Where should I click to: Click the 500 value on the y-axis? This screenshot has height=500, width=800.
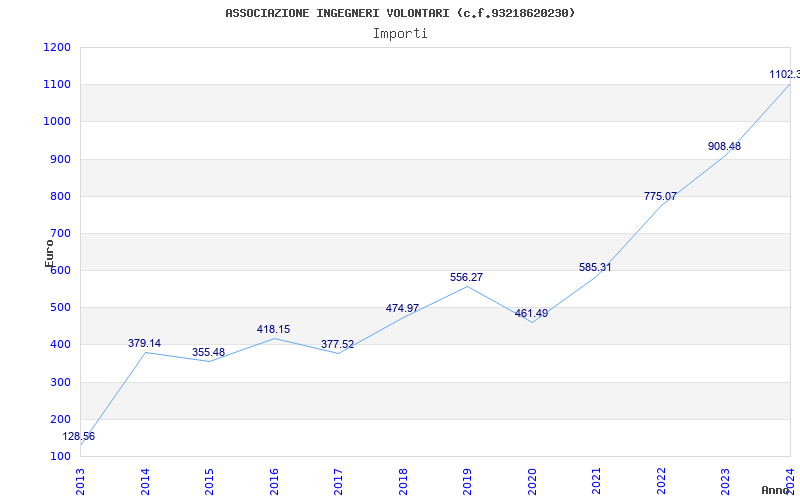pyautogui.click(x=60, y=308)
